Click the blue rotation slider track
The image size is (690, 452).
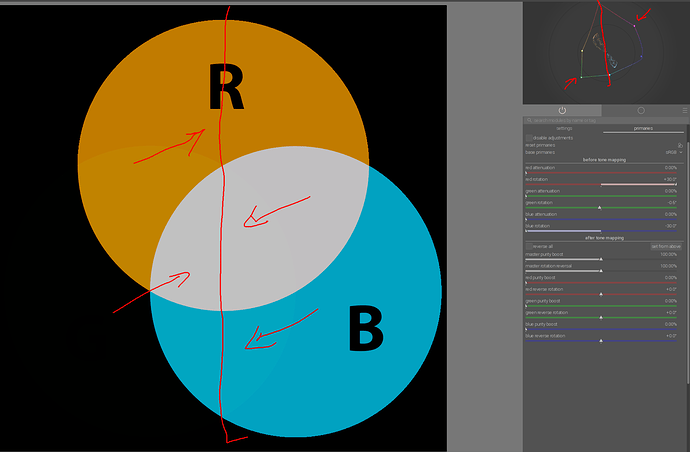tap(601, 231)
